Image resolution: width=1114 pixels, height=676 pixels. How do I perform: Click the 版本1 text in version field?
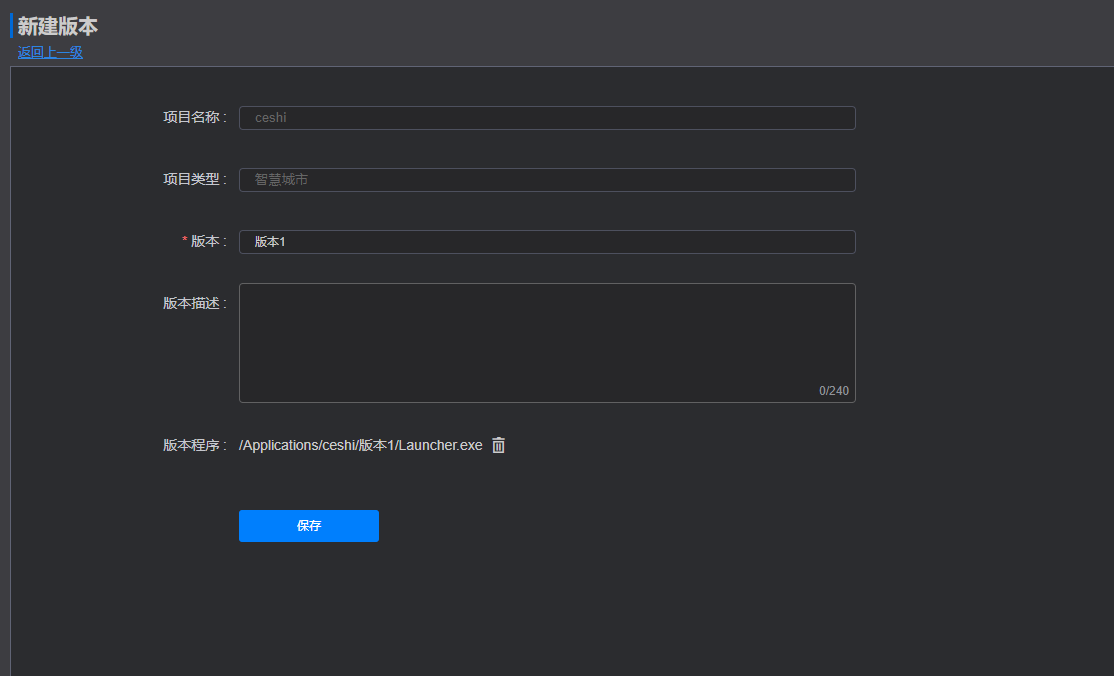(270, 242)
